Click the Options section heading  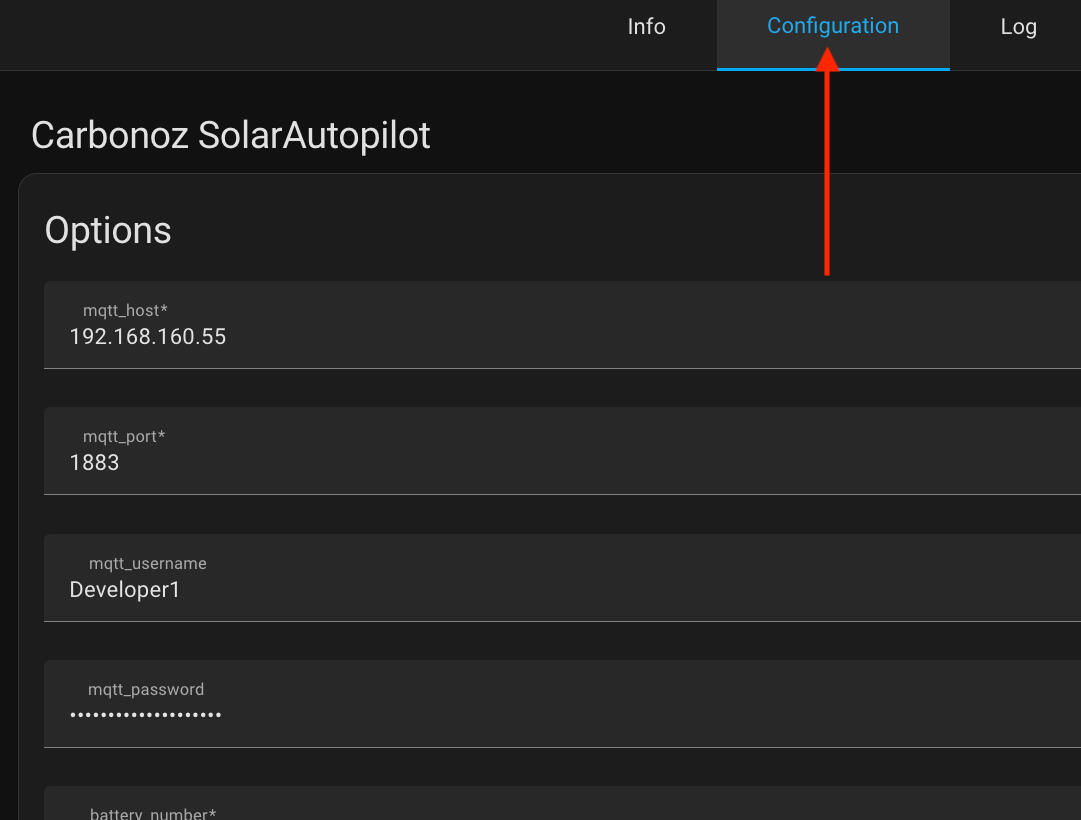[x=108, y=230]
